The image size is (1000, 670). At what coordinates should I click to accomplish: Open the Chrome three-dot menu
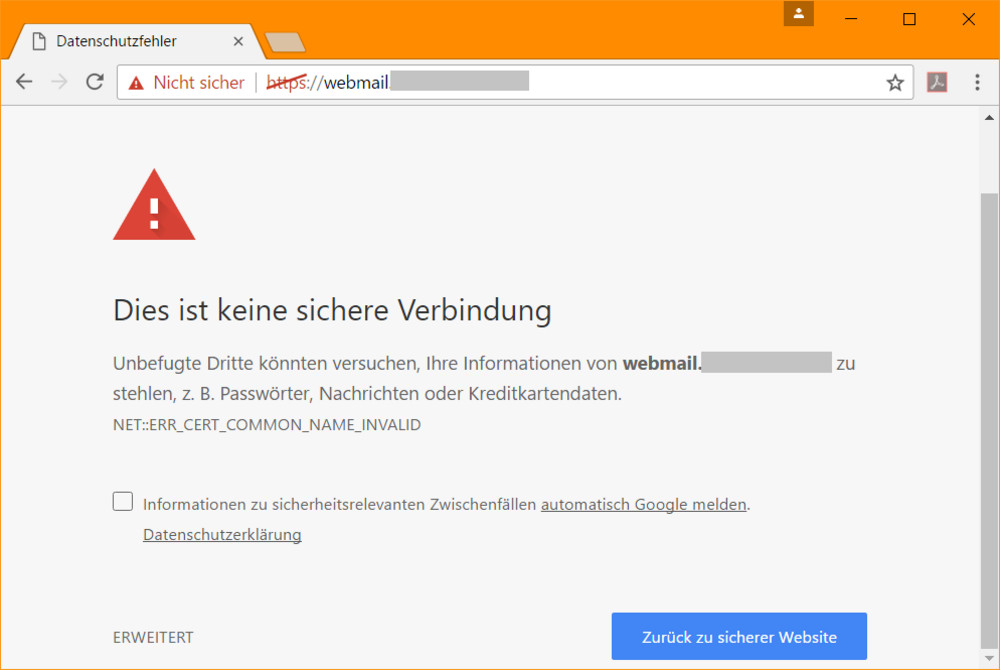coord(977,82)
